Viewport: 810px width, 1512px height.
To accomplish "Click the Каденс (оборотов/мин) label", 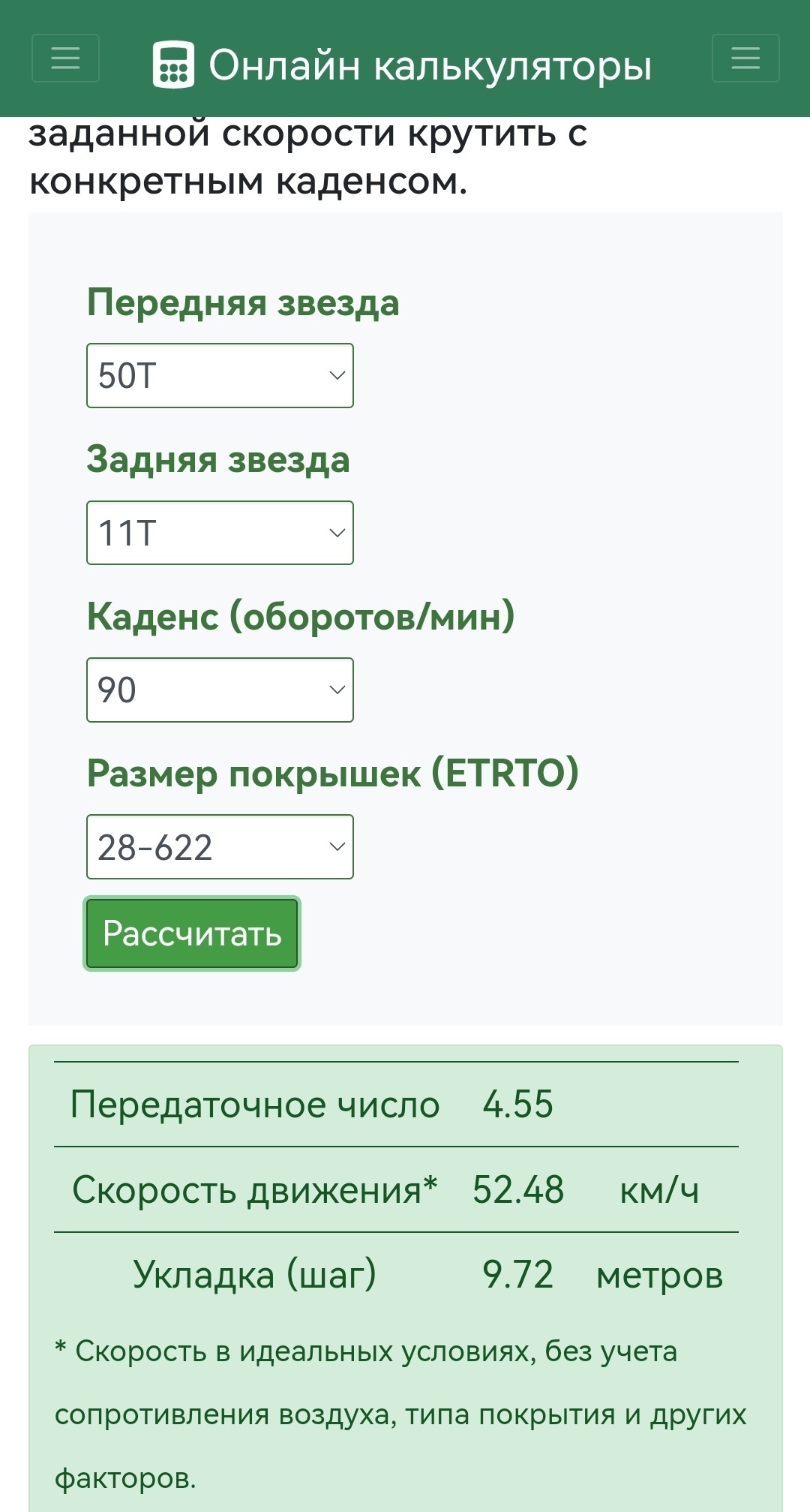I will [301, 616].
